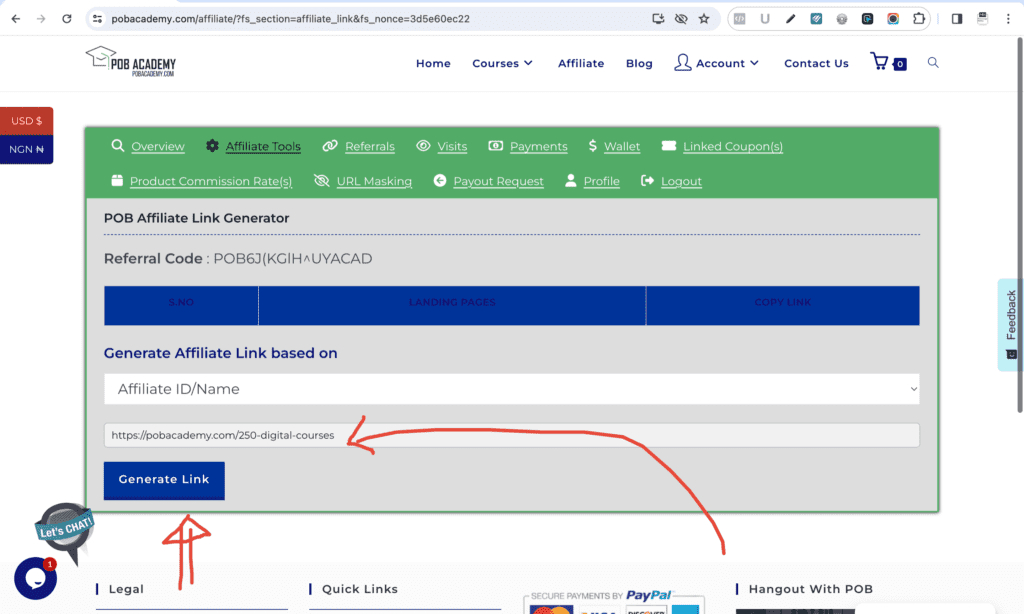This screenshot has width=1024, height=614.
Task: Open the browser Extensions puzzle icon
Action: point(919,19)
